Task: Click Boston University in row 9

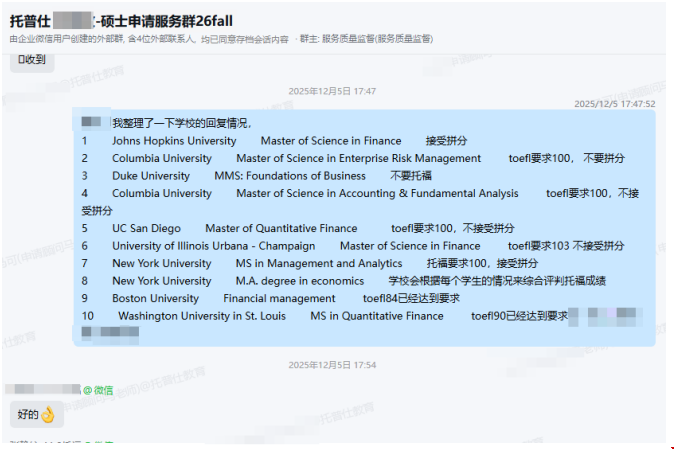Action: pos(156,299)
